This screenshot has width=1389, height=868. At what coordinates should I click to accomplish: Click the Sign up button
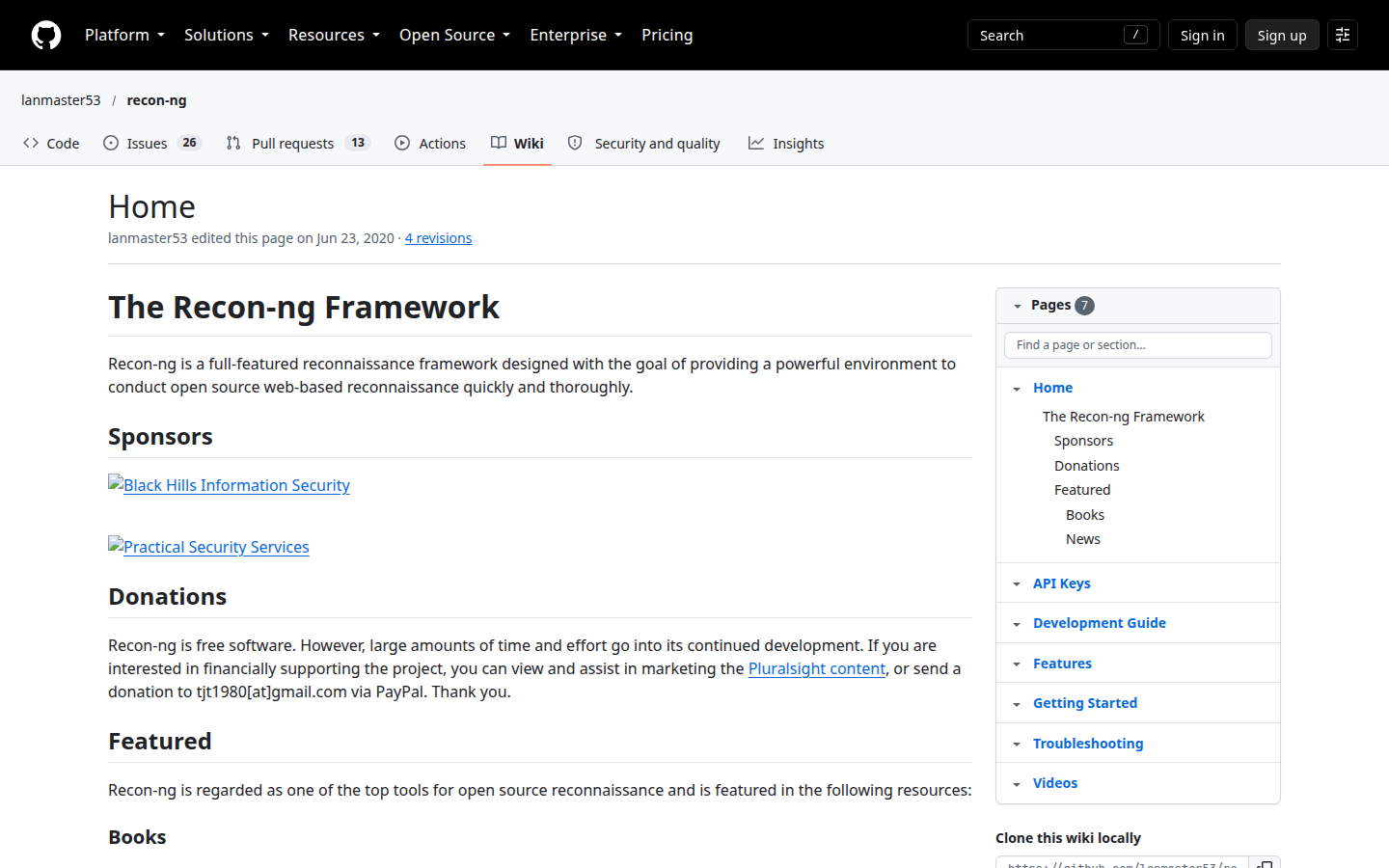click(1282, 35)
